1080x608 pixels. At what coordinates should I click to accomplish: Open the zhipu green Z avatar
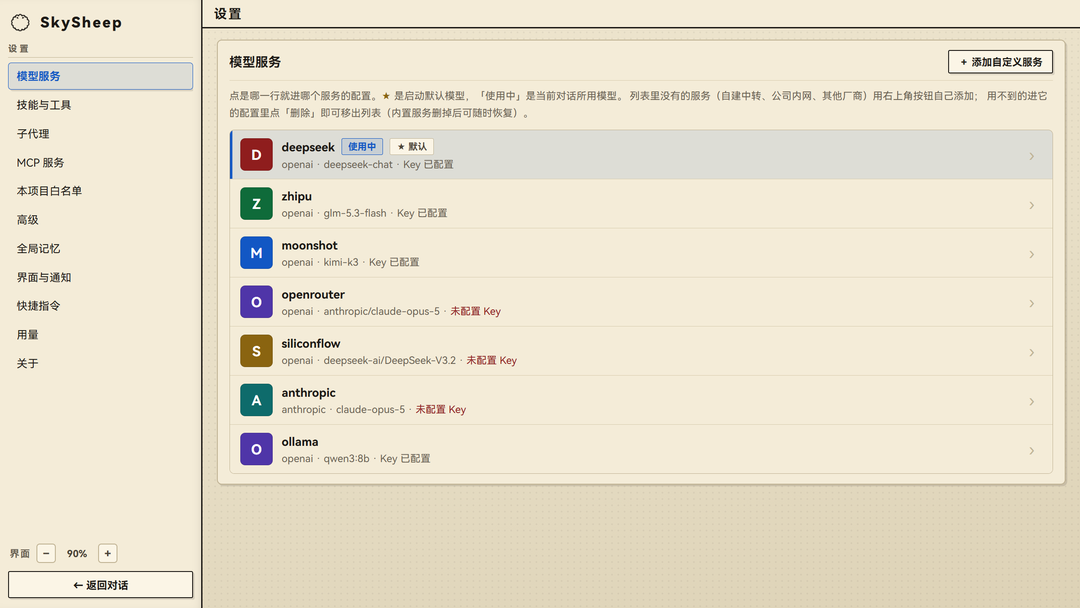coord(256,204)
